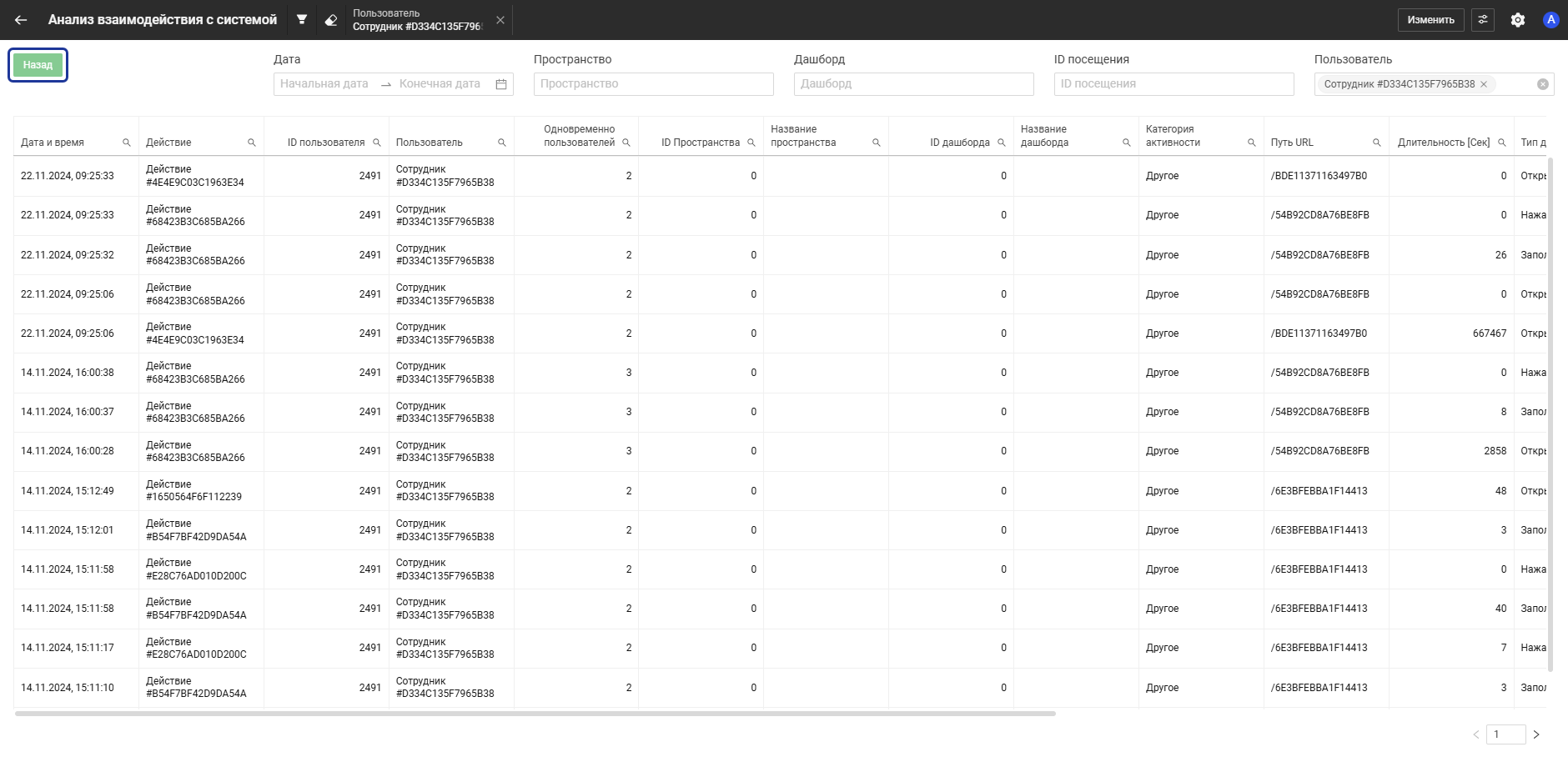Set the Начальная дата field
The width and height of the screenshot is (1568, 767).
click(324, 83)
